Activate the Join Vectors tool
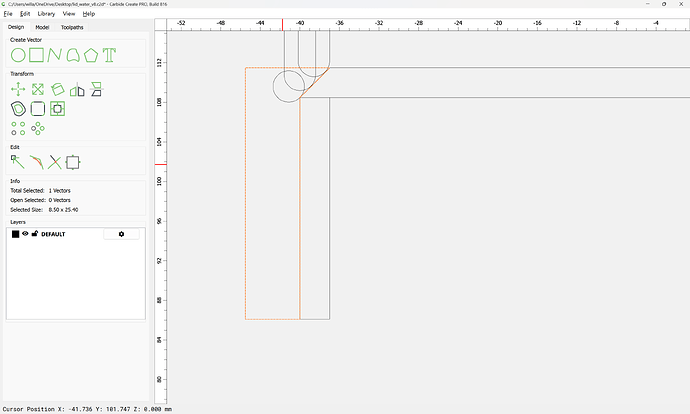Image resolution: width=690 pixels, height=414 pixels. coord(37,162)
